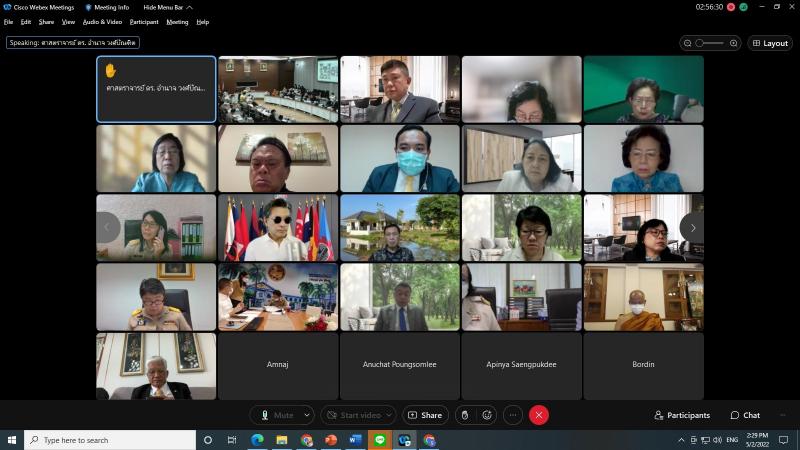Image resolution: width=800 pixels, height=450 pixels.
Task: Open the Share menu
Action: click(x=46, y=22)
